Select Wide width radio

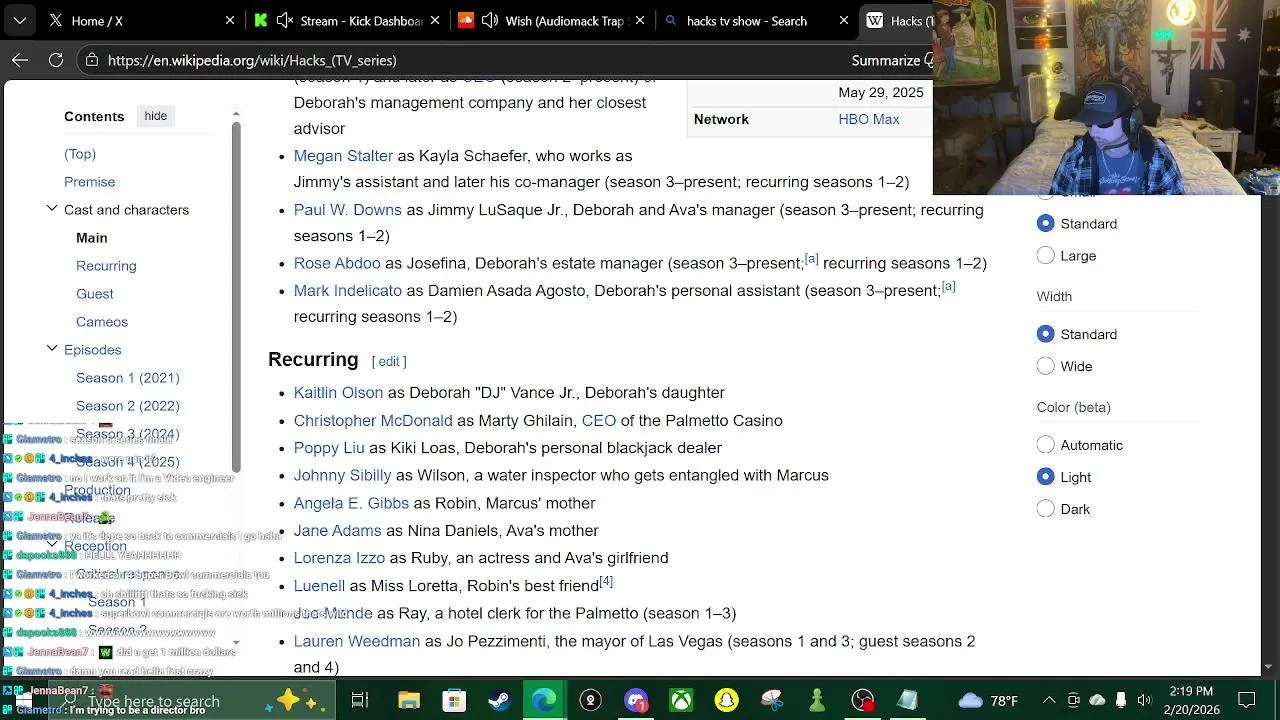pyautogui.click(x=1046, y=366)
